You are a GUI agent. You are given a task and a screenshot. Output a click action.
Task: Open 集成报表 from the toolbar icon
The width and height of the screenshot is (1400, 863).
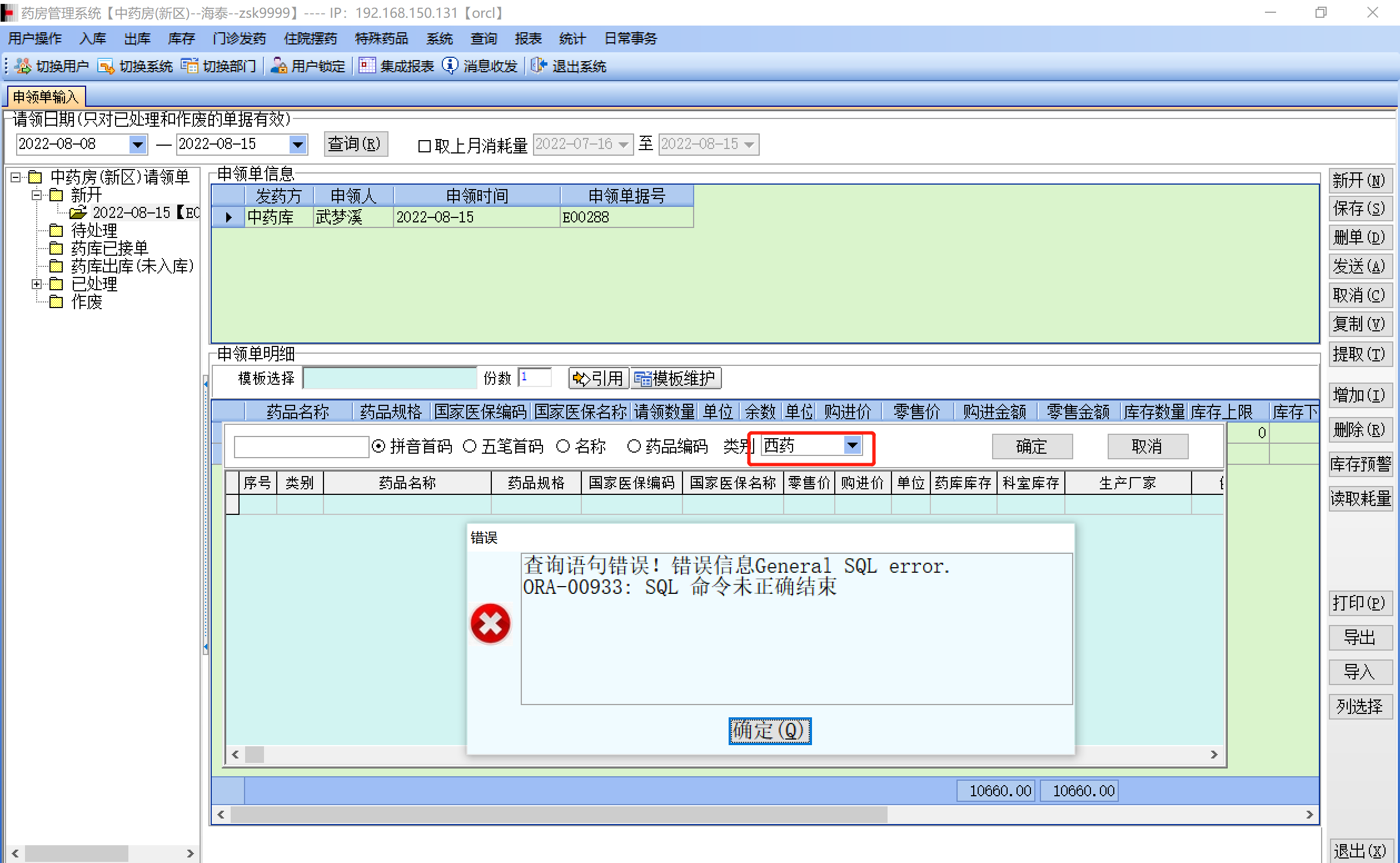[x=367, y=66]
